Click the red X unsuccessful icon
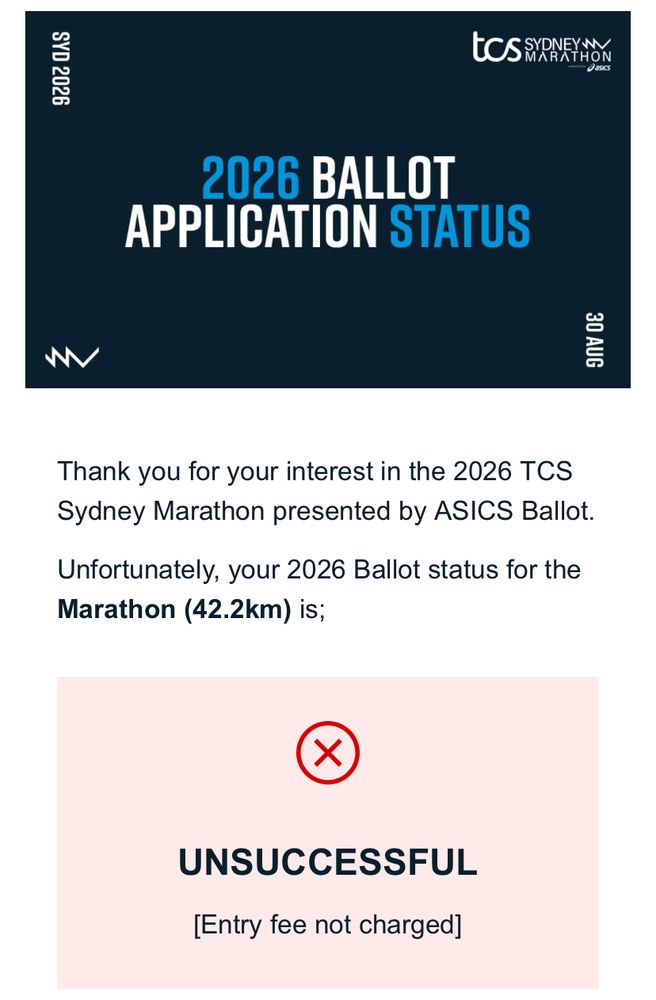The image size is (656, 1000). pos(328,753)
